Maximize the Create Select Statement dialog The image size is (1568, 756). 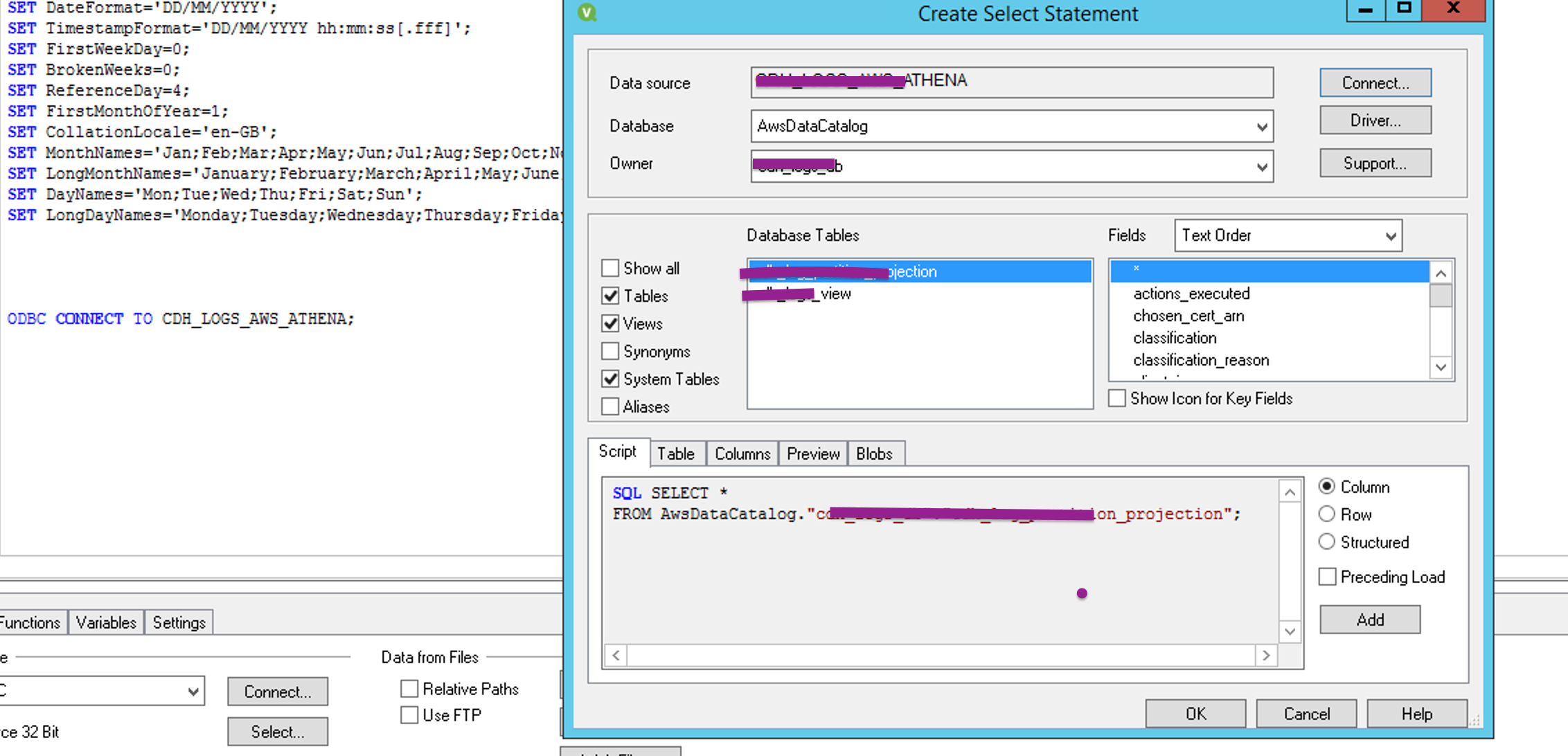click(x=1403, y=9)
